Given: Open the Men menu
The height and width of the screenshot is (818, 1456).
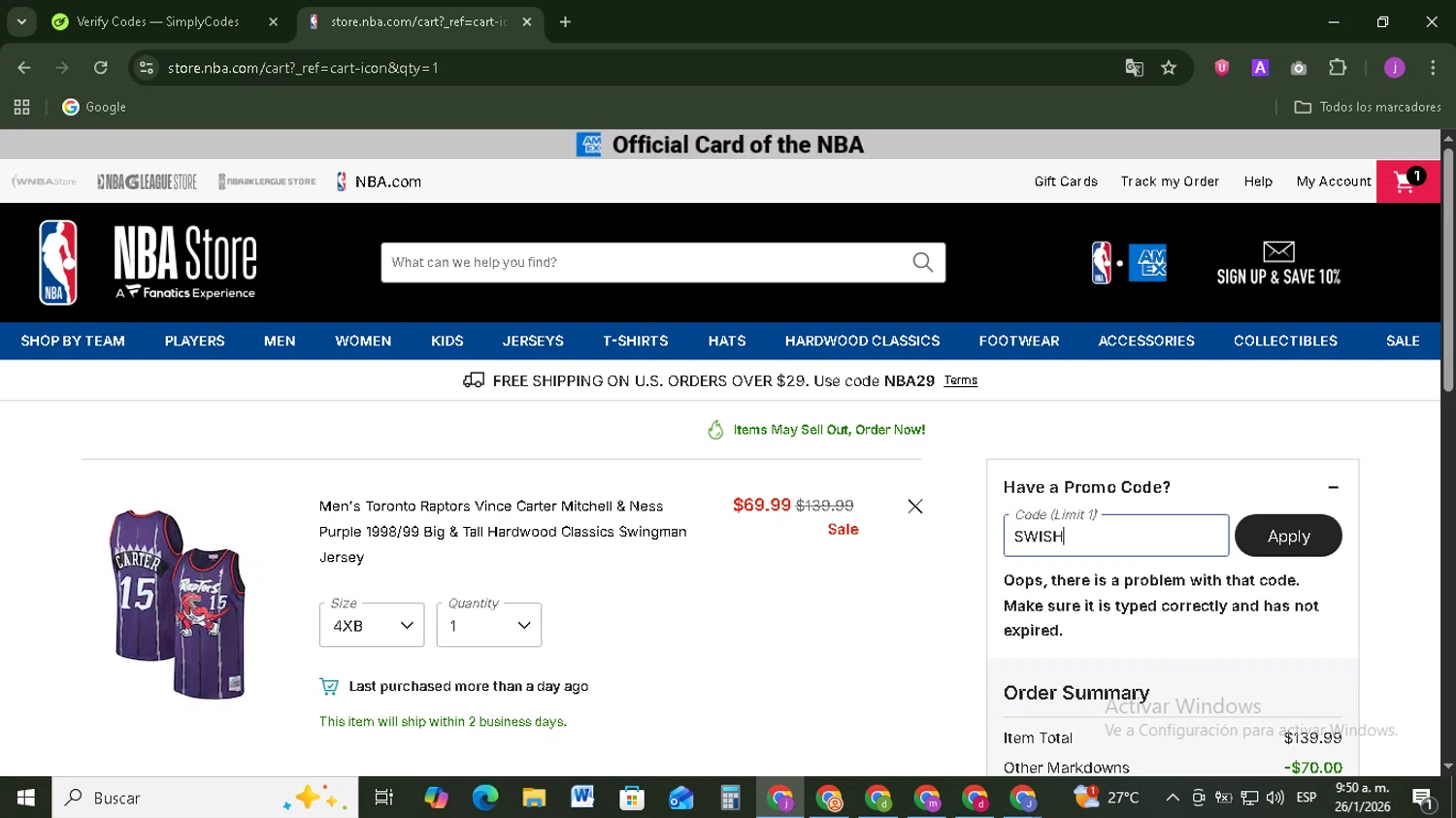Looking at the screenshot, I should (x=280, y=342).
